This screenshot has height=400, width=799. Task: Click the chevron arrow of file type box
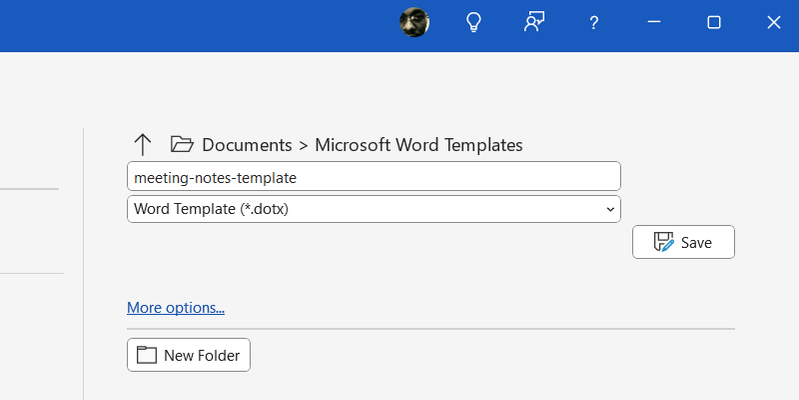pyautogui.click(x=610, y=209)
